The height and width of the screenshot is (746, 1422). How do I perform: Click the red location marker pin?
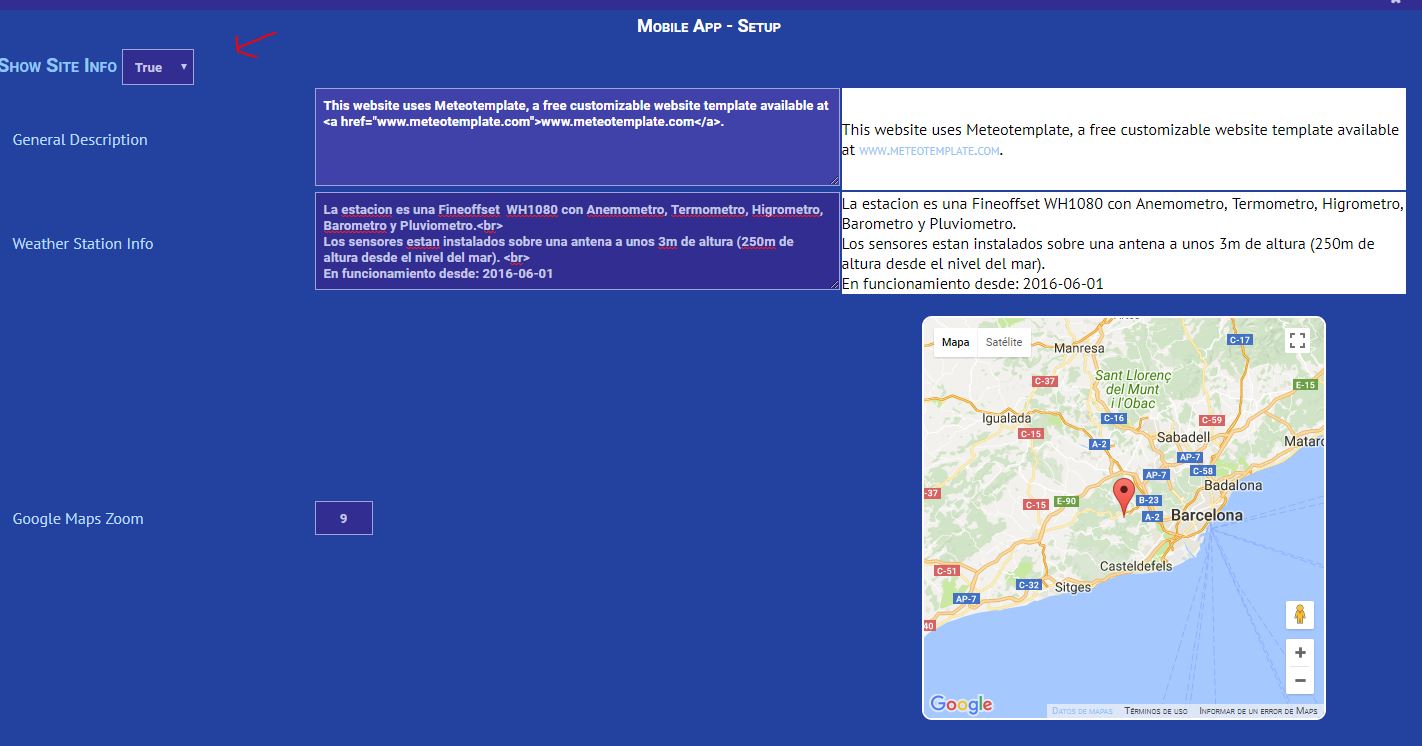(1124, 496)
